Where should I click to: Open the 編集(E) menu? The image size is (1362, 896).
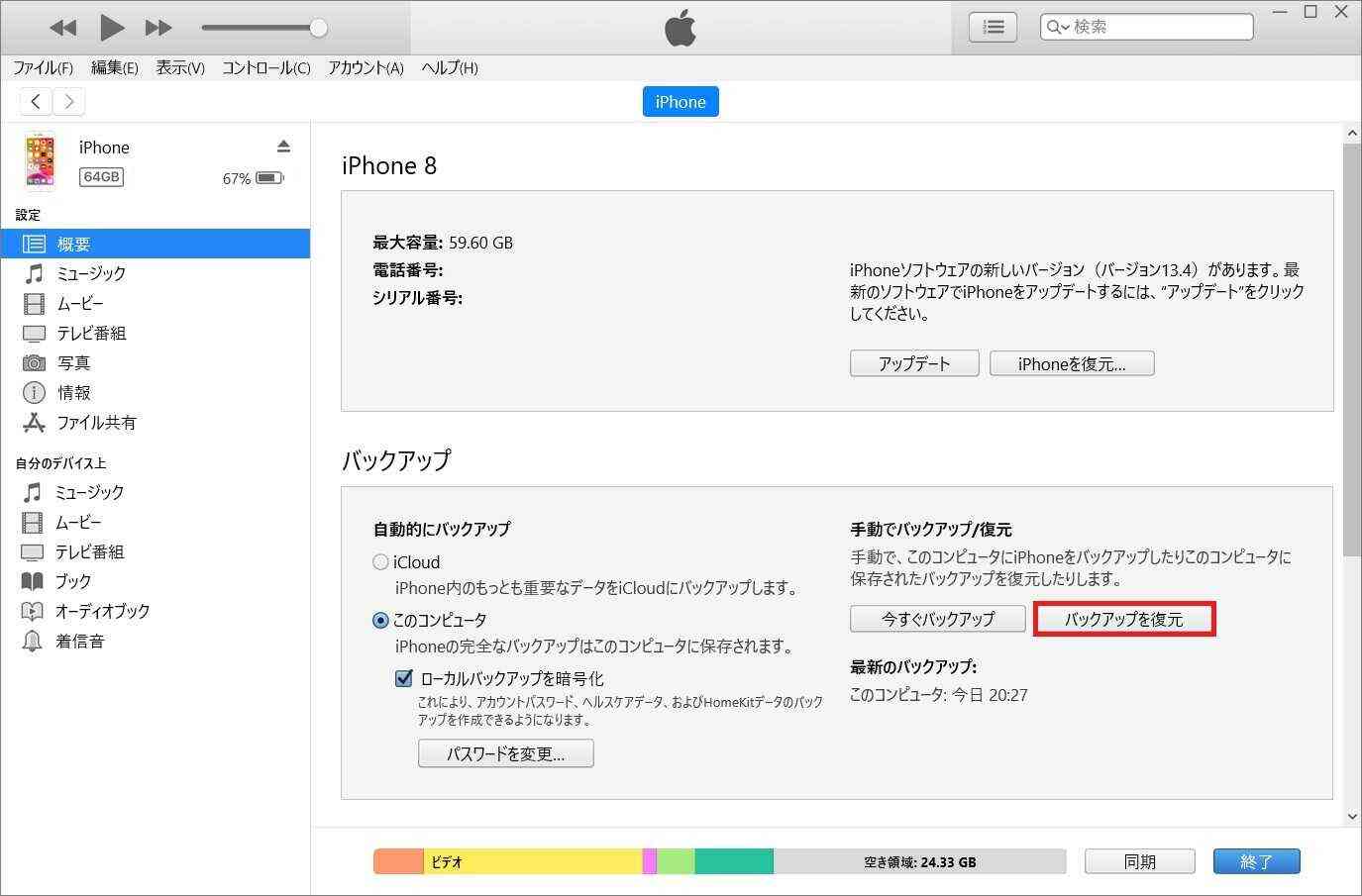tap(114, 67)
